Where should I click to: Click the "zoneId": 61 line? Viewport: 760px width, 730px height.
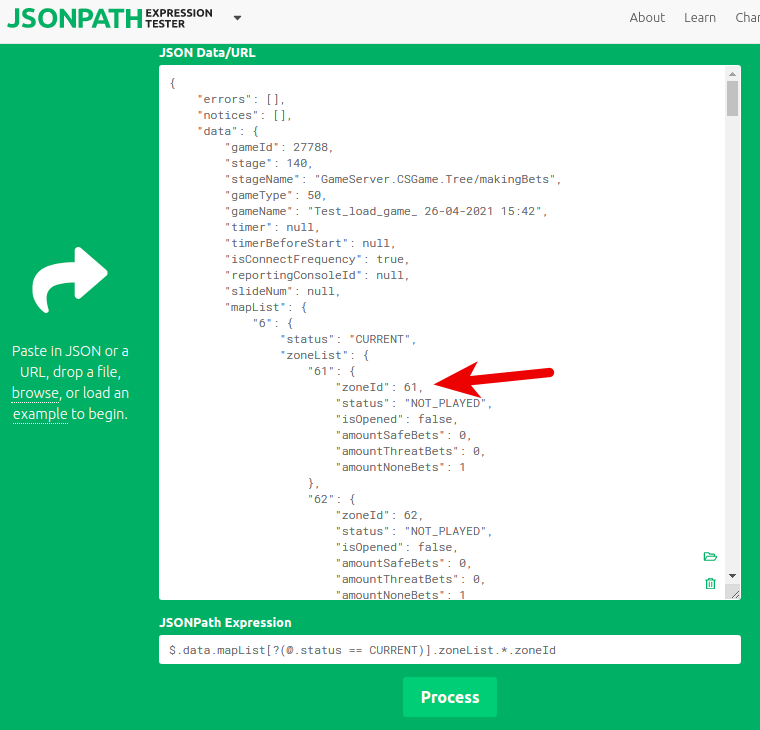click(x=380, y=387)
